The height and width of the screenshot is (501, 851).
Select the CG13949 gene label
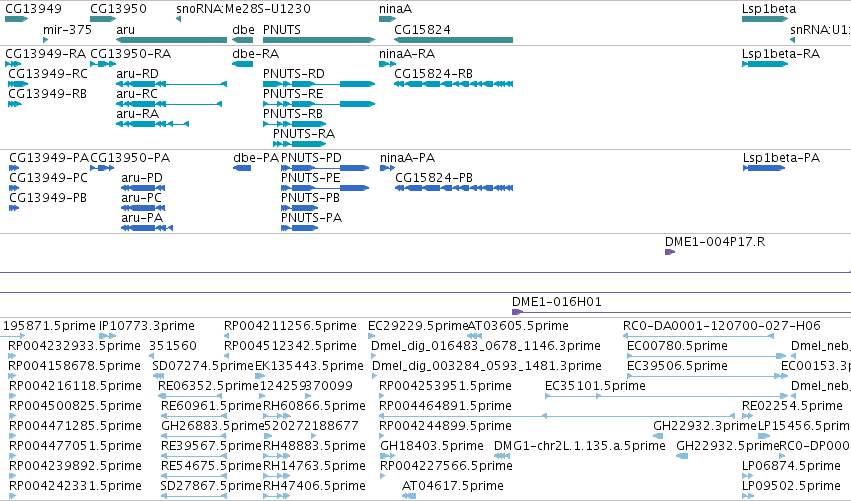tap(33, 9)
